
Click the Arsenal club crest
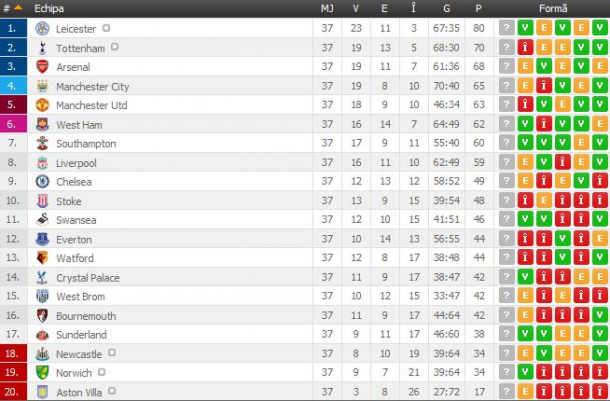[43, 67]
